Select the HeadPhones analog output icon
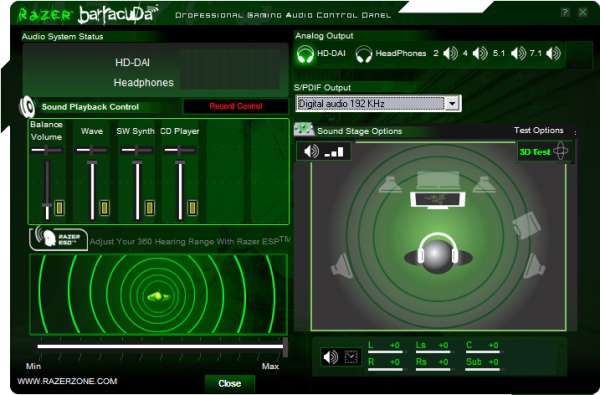The image size is (600, 395). click(x=364, y=54)
